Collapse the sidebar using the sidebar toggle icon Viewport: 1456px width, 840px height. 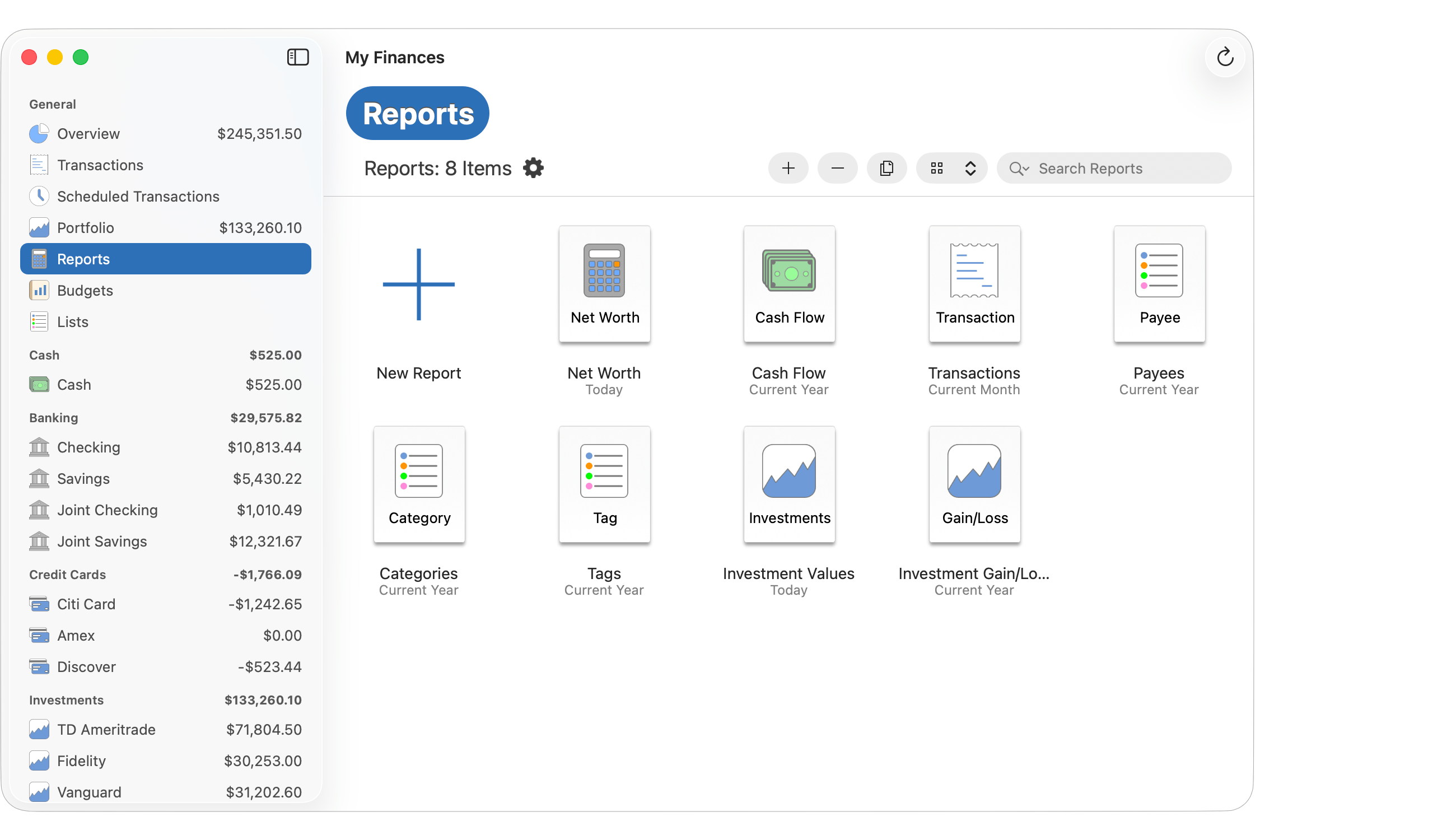point(298,57)
